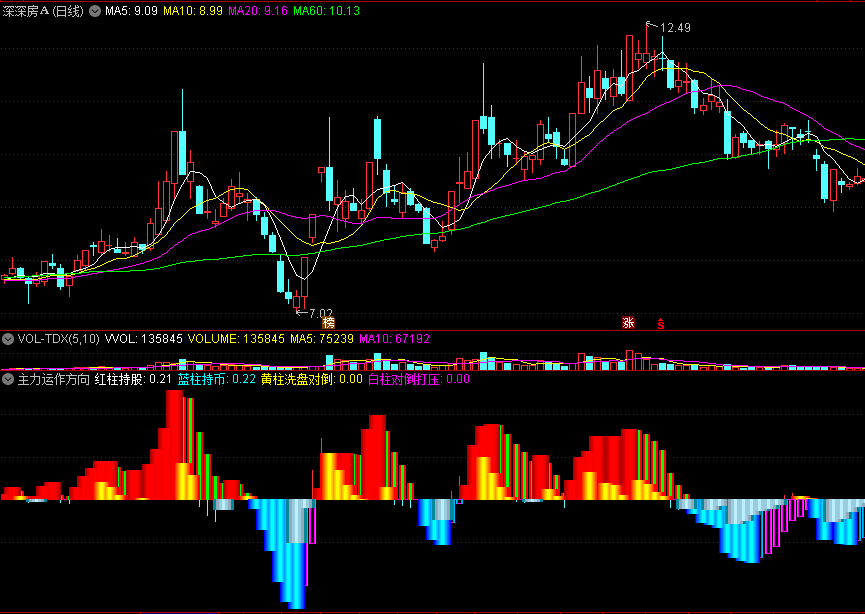
Task: Click the MA5: 9.09 label in price header
Action: tap(131, 11)
